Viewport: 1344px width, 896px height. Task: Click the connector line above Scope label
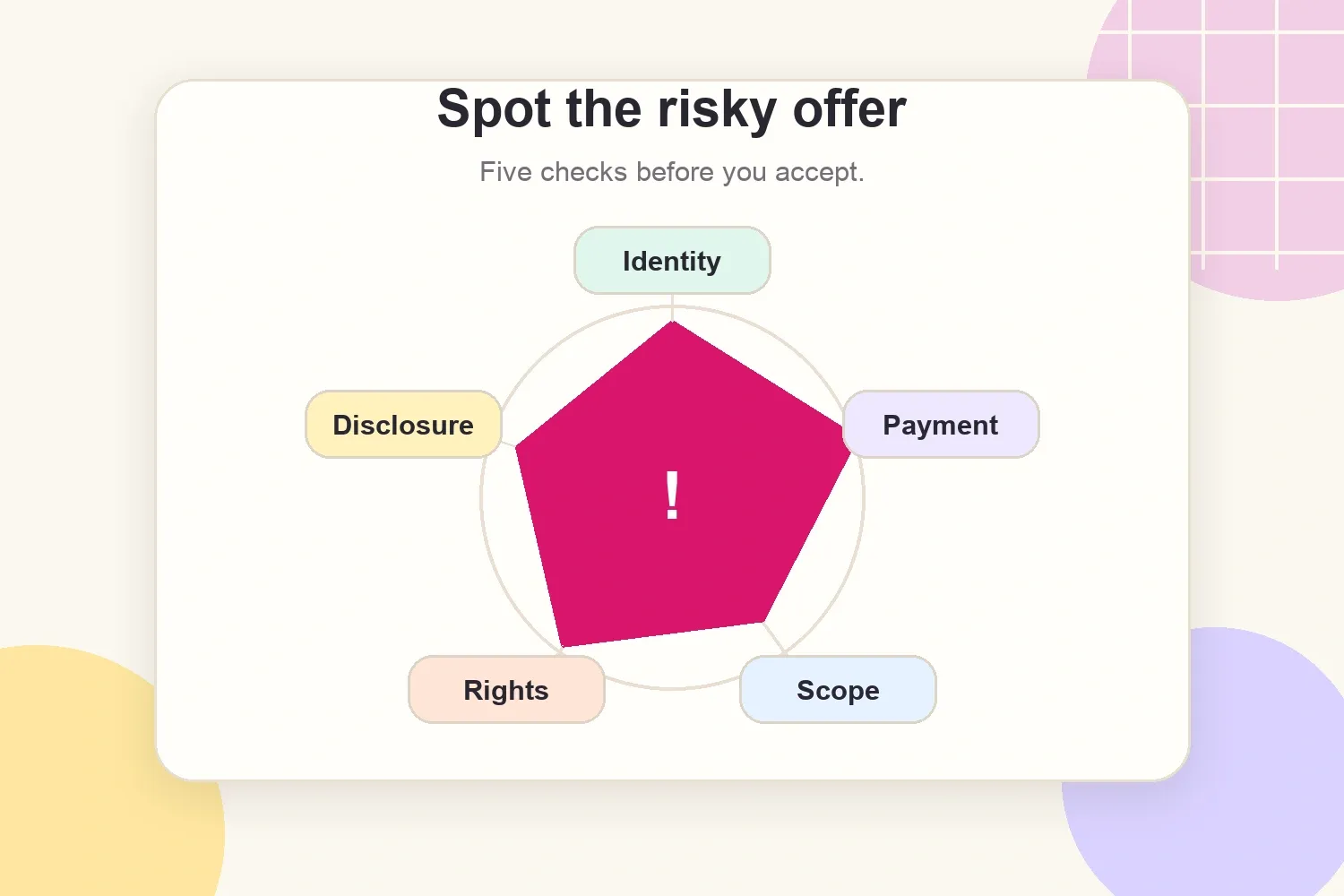pyautogui.click(x=775, y=639)
